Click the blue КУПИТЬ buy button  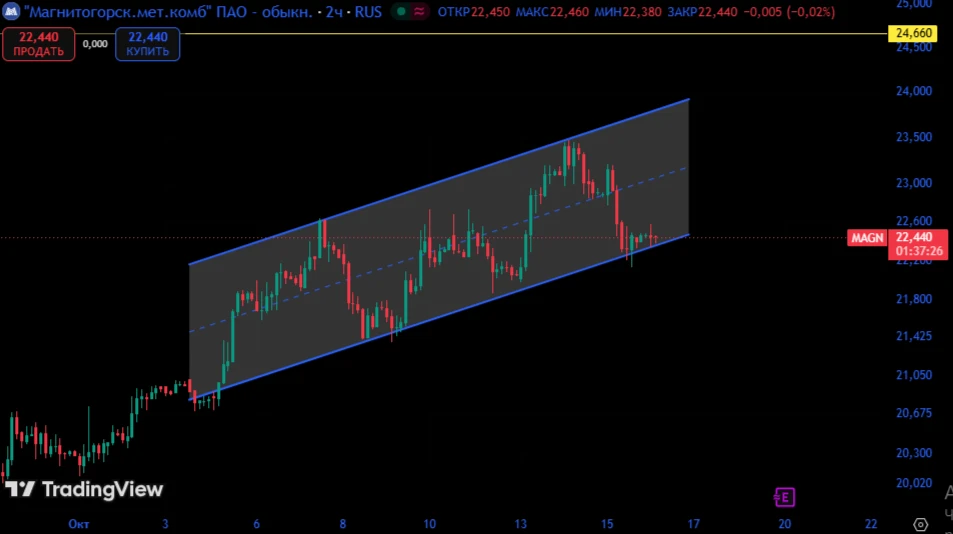tap(148, 44)
